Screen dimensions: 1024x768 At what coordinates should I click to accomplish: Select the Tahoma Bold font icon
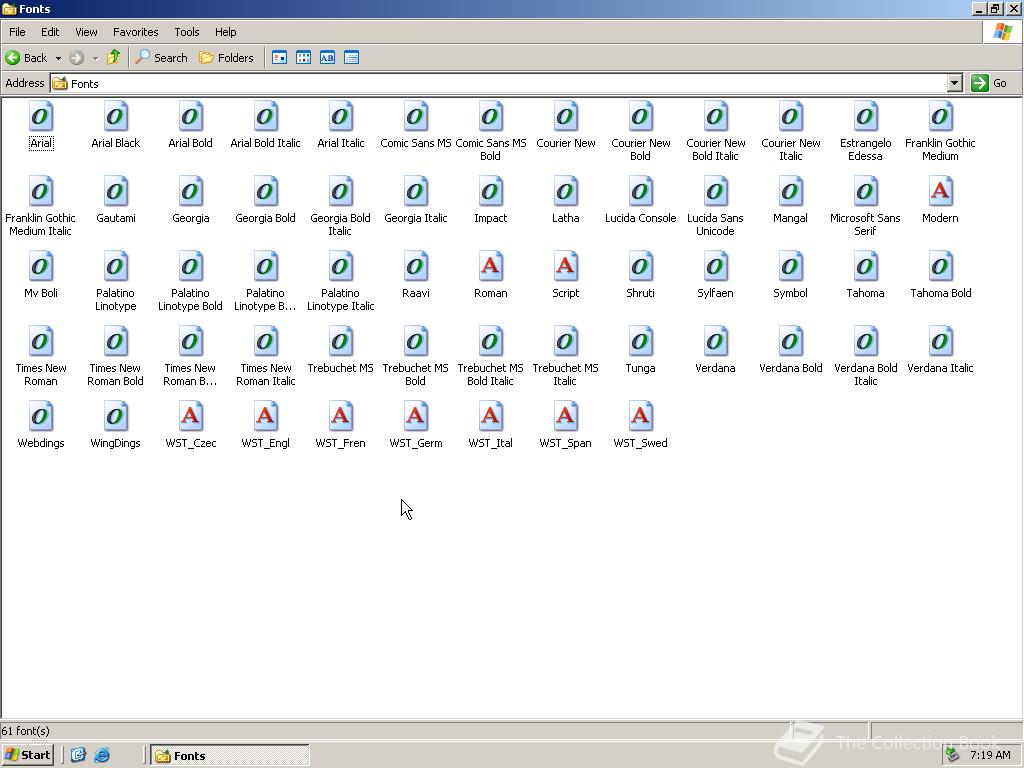click(x=940, y=267)
